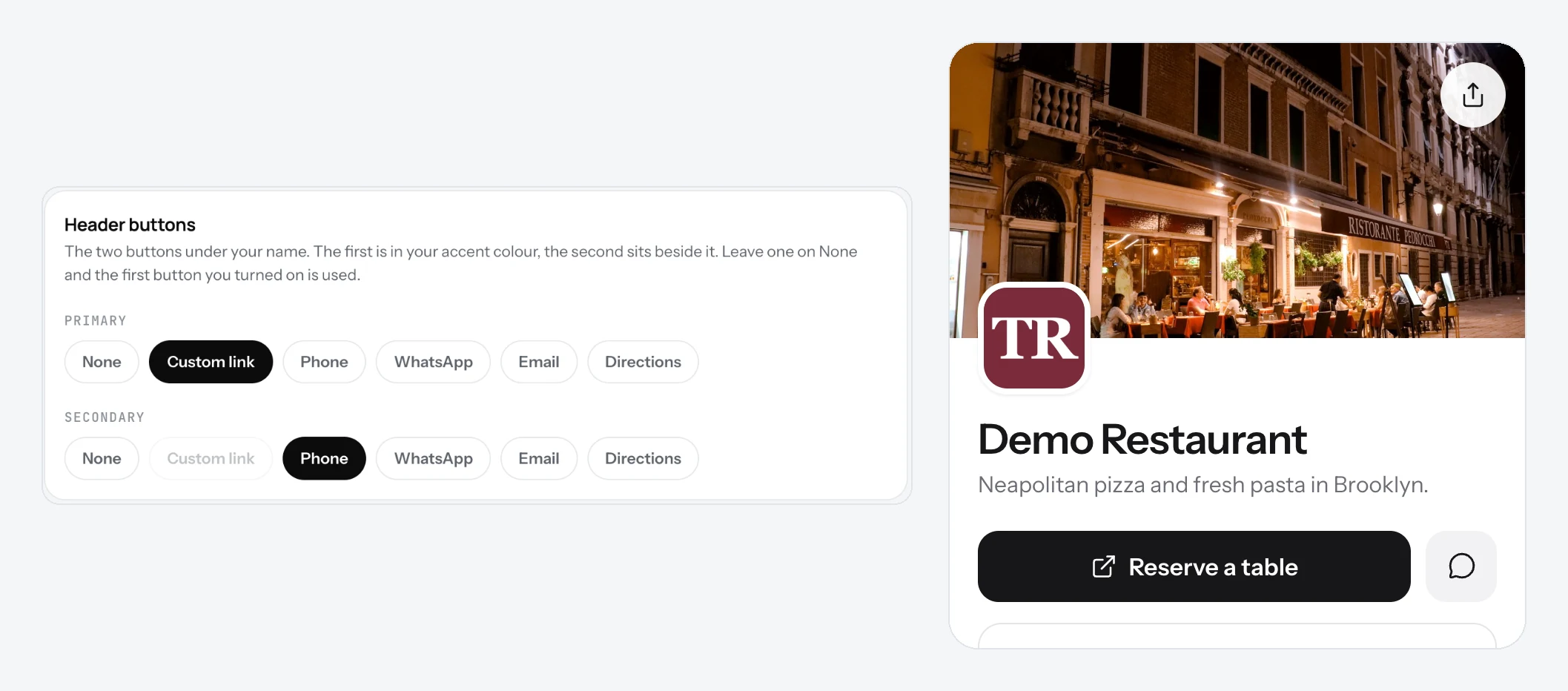Choose WhatsApp as Primary button
This screenshot has width=1568, height=691.
click(x=433, y=362)
